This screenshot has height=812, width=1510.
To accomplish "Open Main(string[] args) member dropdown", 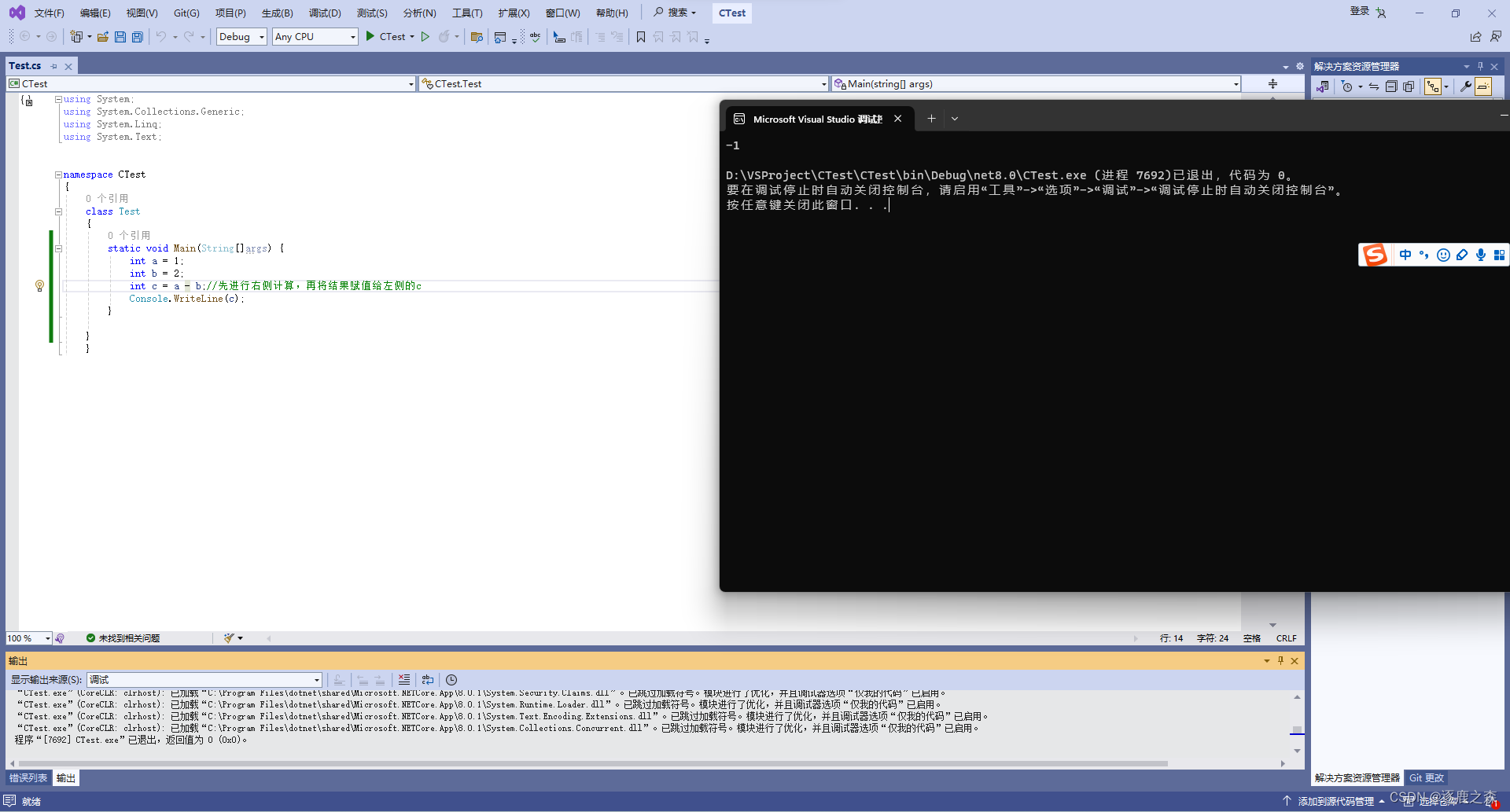I will coord(1036,84).
